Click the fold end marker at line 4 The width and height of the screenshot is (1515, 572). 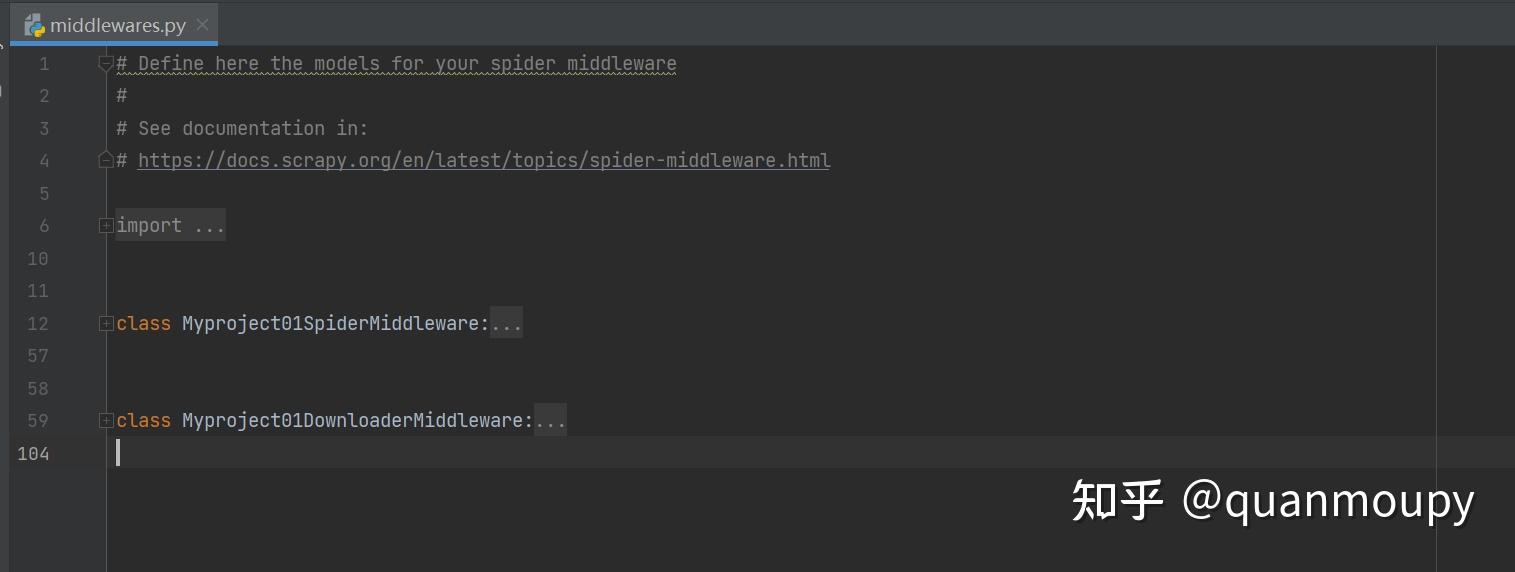click(106, 160)
